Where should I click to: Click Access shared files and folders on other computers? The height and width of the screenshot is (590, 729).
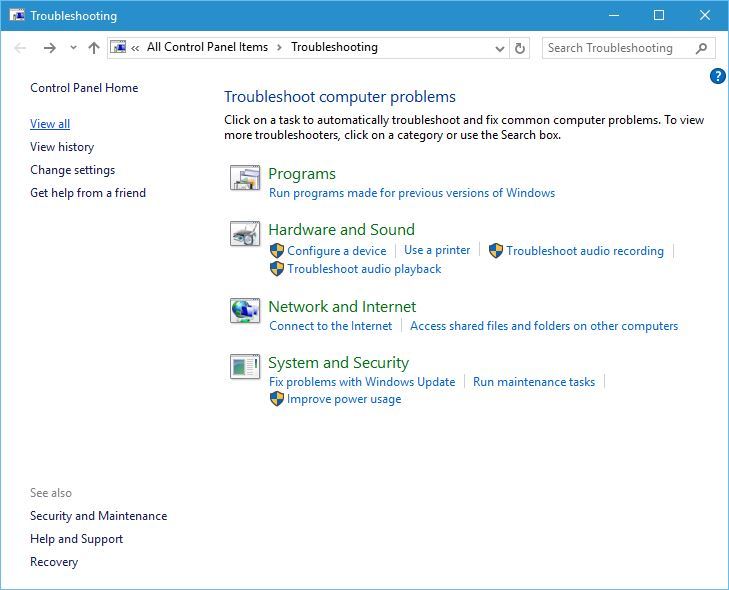point(544,326)
